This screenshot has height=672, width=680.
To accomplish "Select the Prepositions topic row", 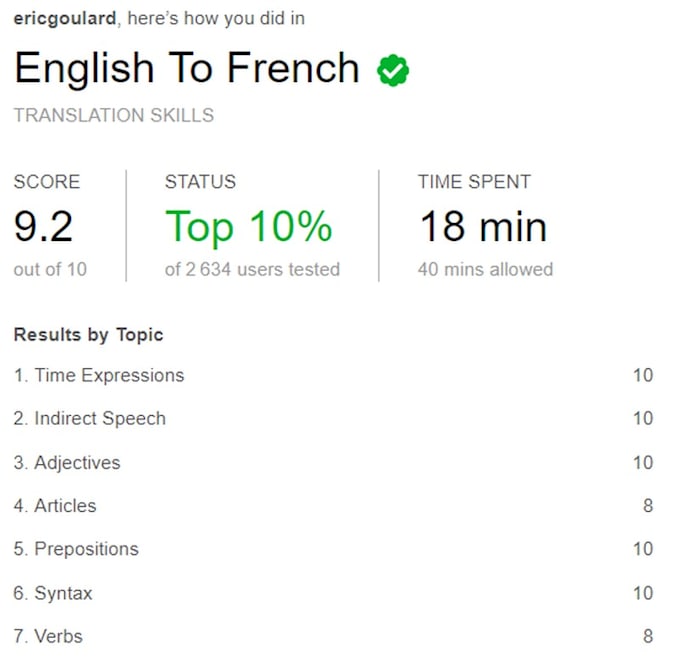I will (x=333, y=549).
